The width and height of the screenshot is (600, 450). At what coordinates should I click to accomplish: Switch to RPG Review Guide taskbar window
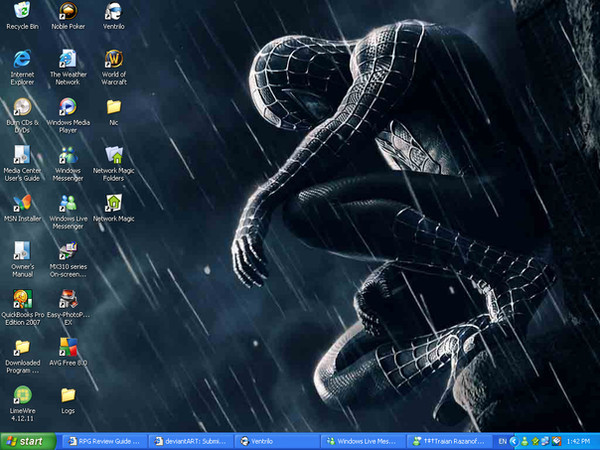pyautogui.click(x=103, y=441)
